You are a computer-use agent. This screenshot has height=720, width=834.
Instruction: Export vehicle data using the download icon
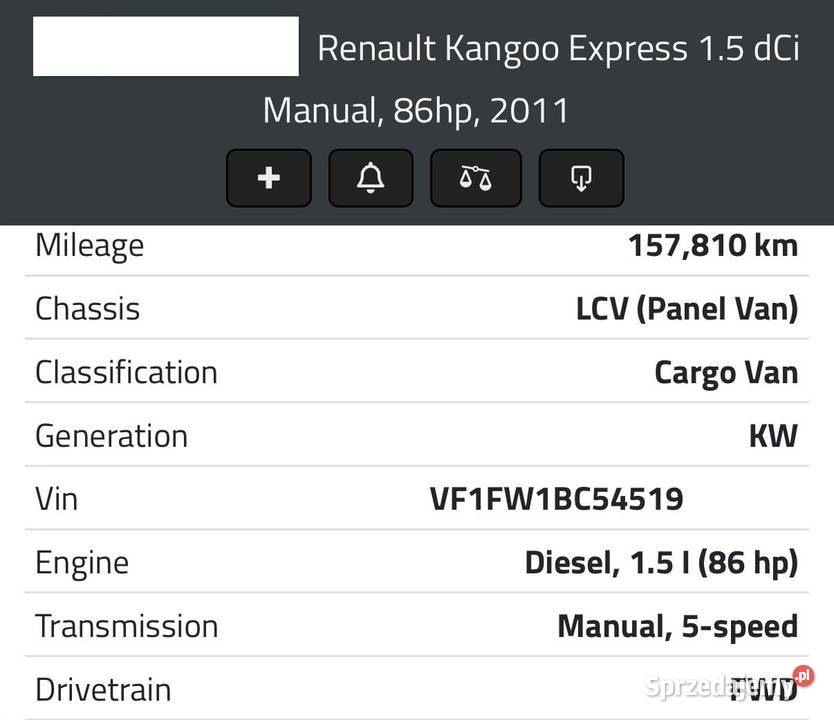coord(581,177)
